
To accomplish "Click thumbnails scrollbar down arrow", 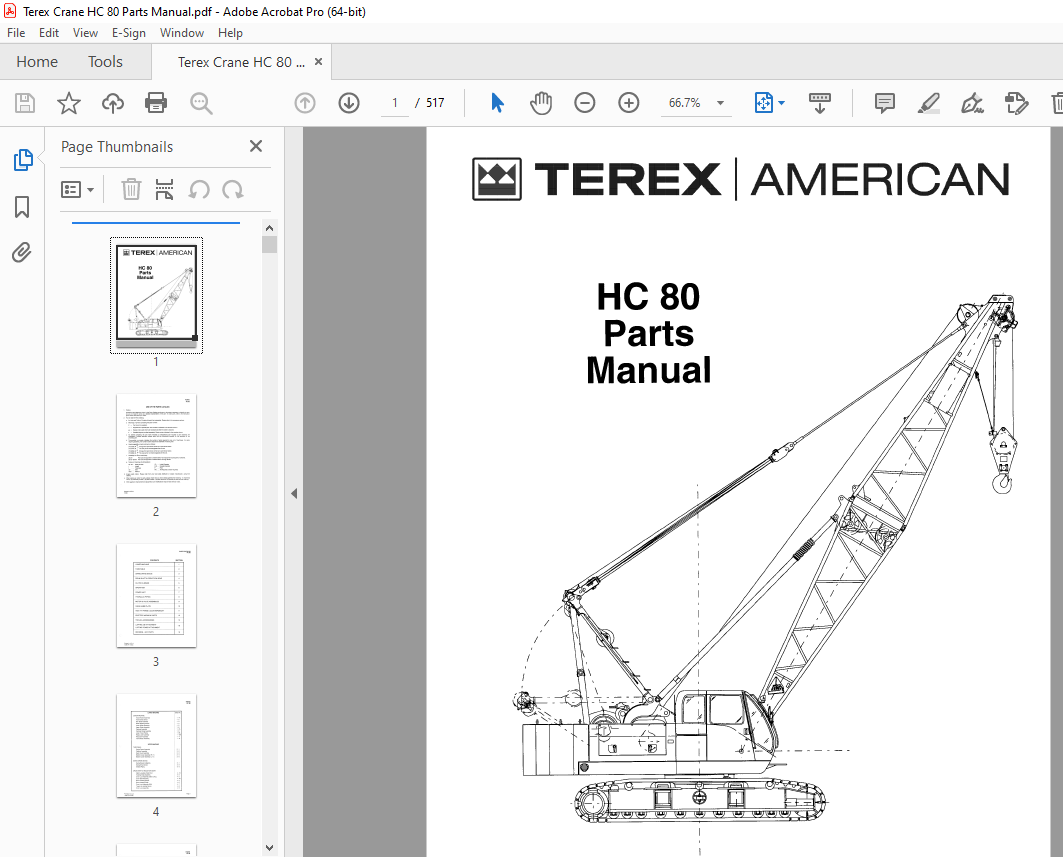I will click(269, 848).
